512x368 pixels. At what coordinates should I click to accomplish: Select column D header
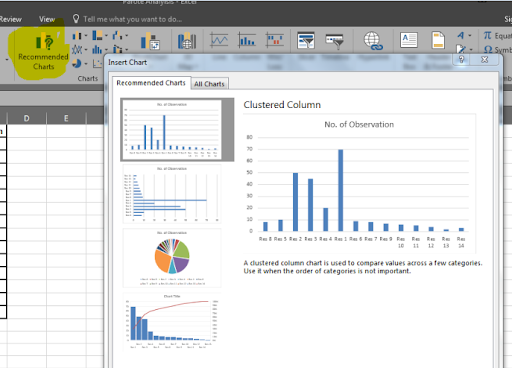[27, 118]
